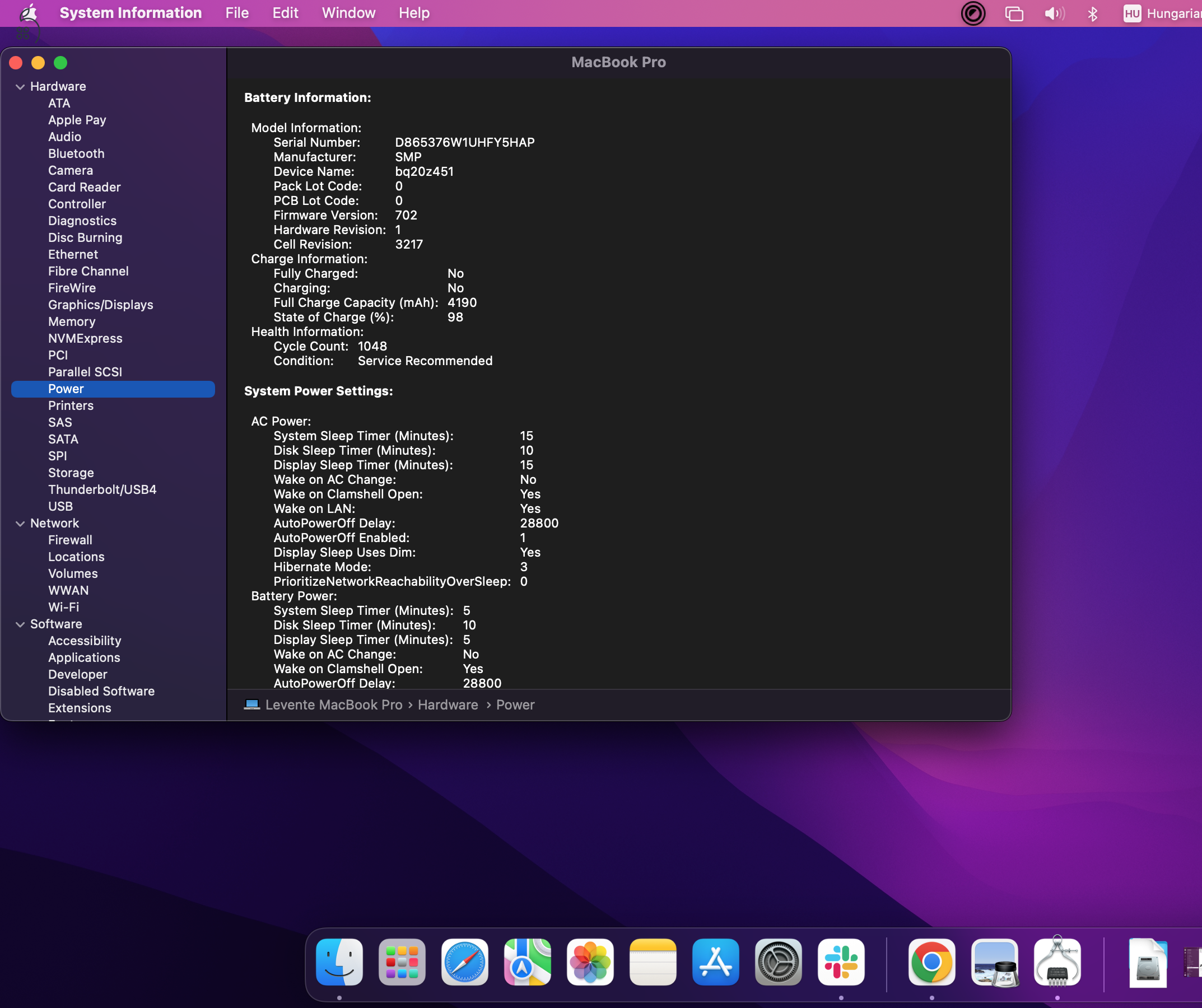This screenshot has width=1202, height=1008.
Task: Collapse the Software section
Action: click(x=20, y=624)
